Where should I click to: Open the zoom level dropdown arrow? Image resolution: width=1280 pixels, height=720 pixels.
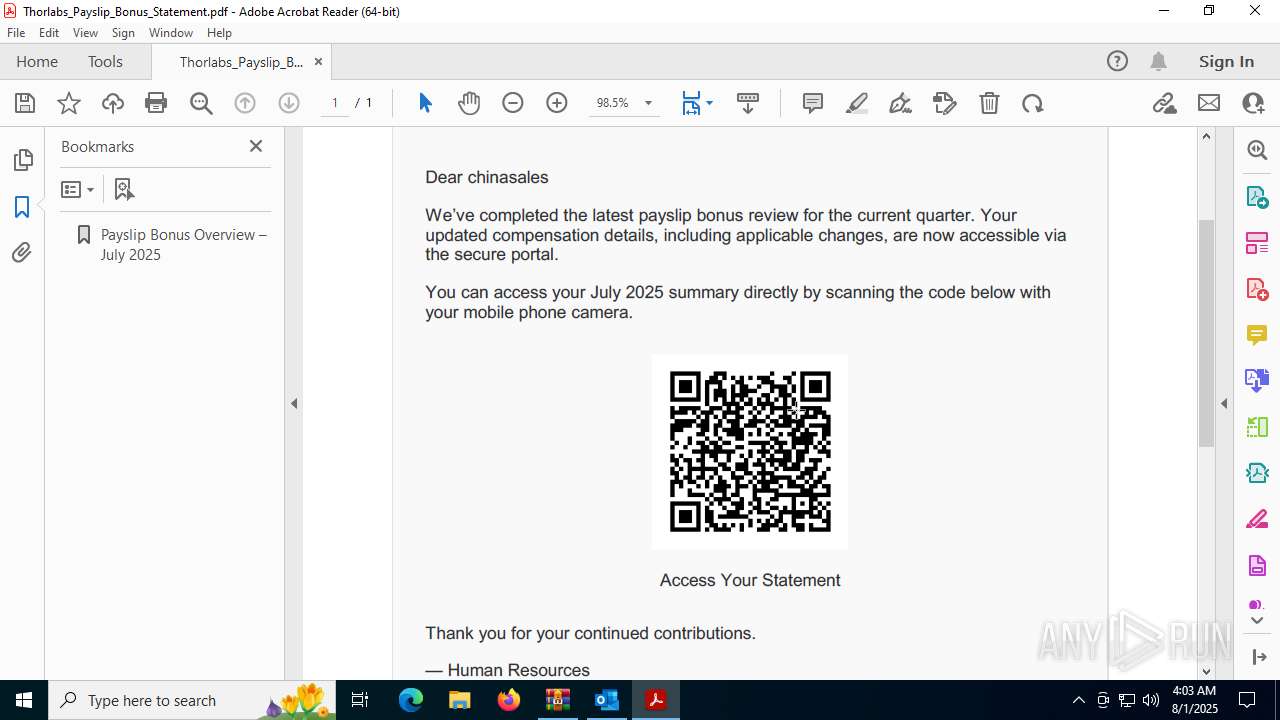[648, 103]
